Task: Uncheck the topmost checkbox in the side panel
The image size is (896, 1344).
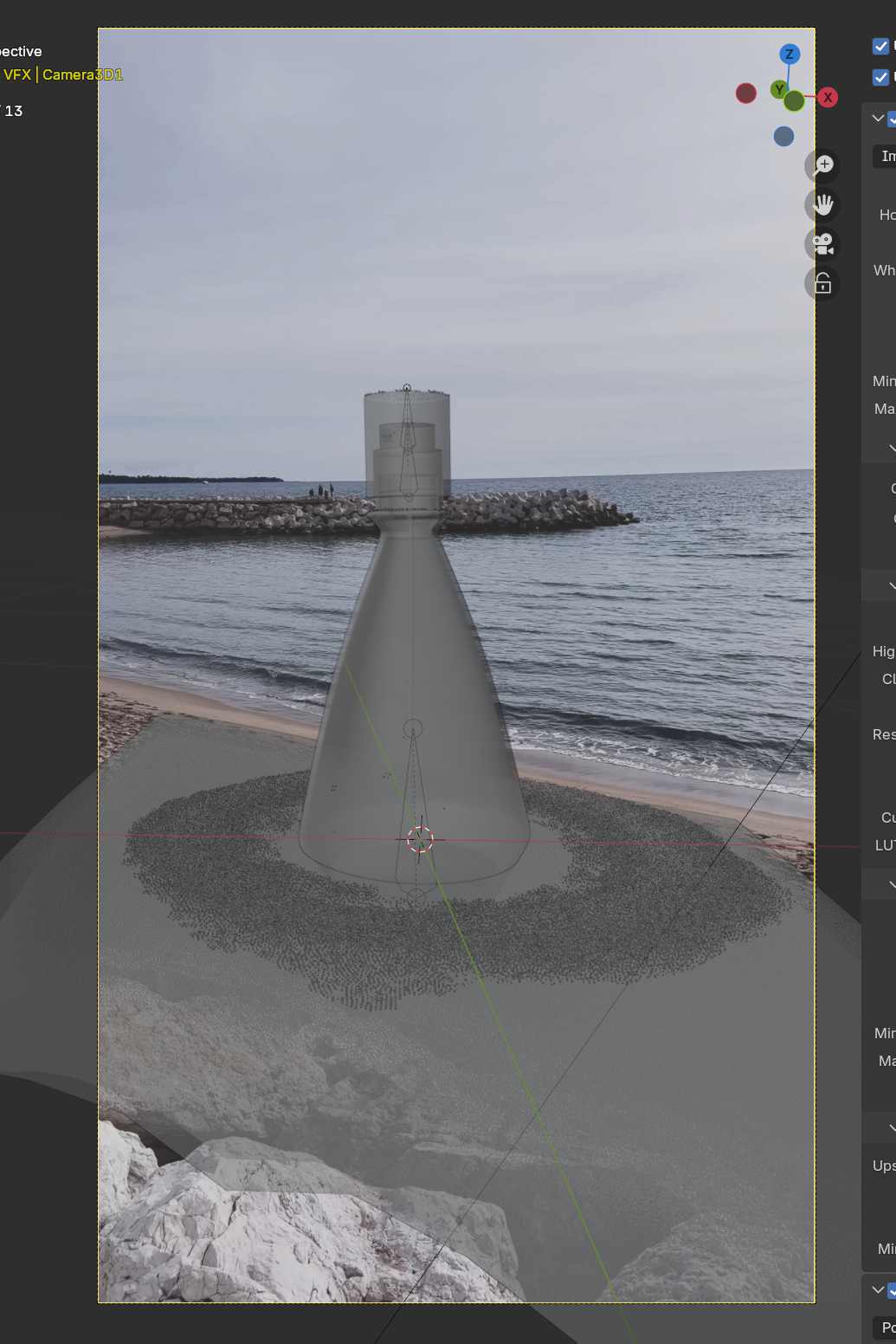Action: point(880,46)
